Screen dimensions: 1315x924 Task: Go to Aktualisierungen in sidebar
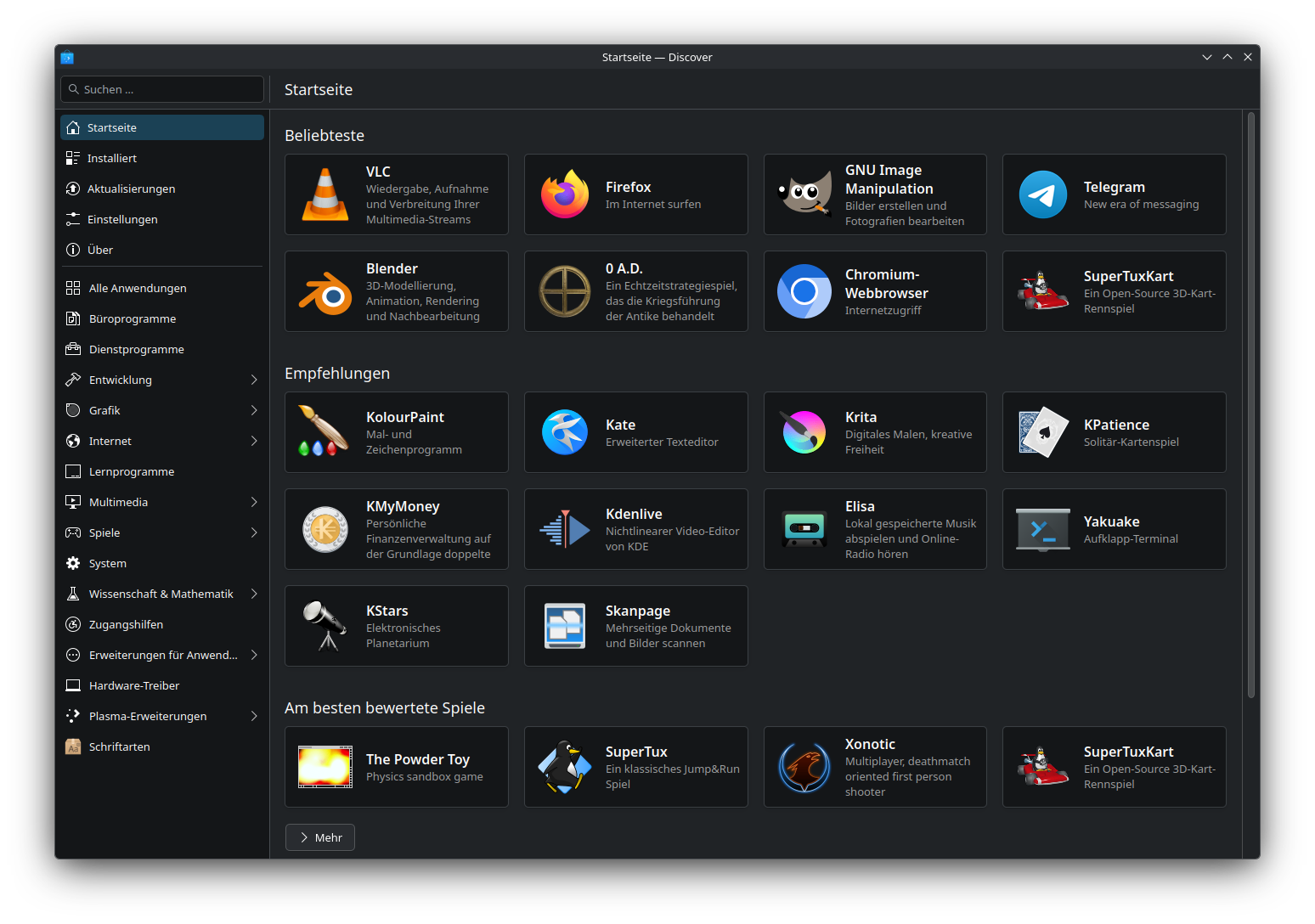(131, 189)
